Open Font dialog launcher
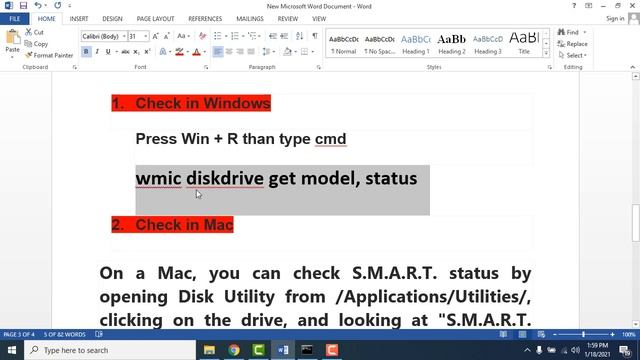640x360 pixels. (x=206, y=67)
